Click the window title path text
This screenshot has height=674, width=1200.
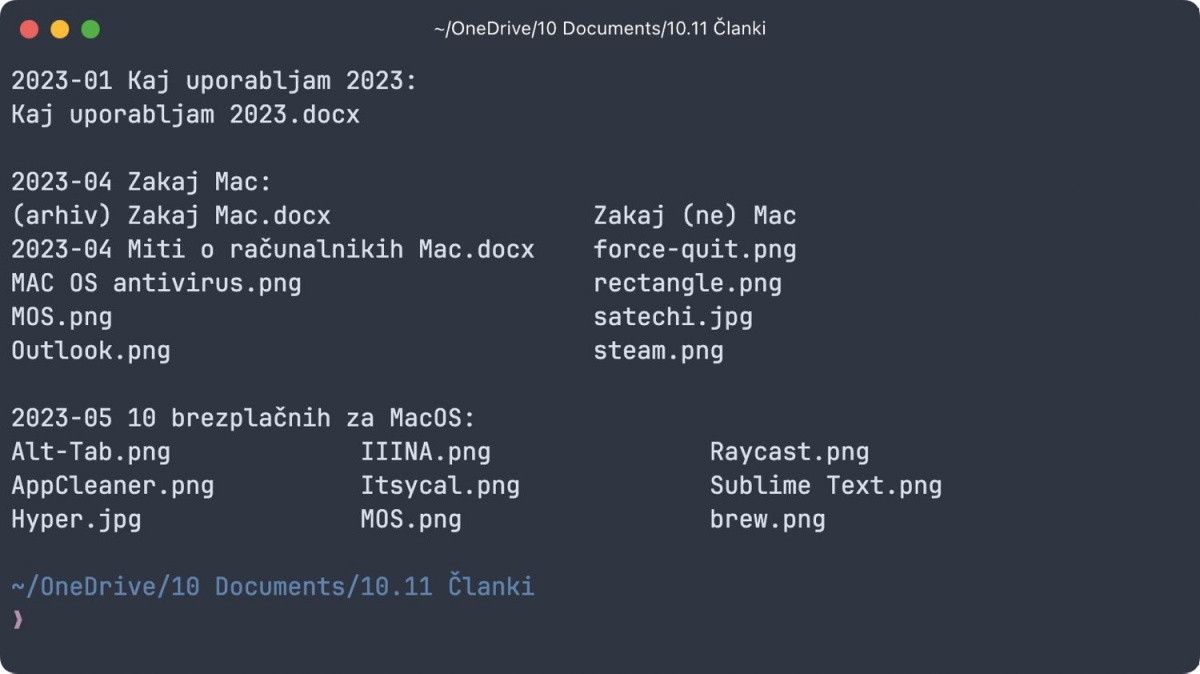coord(600,29)
